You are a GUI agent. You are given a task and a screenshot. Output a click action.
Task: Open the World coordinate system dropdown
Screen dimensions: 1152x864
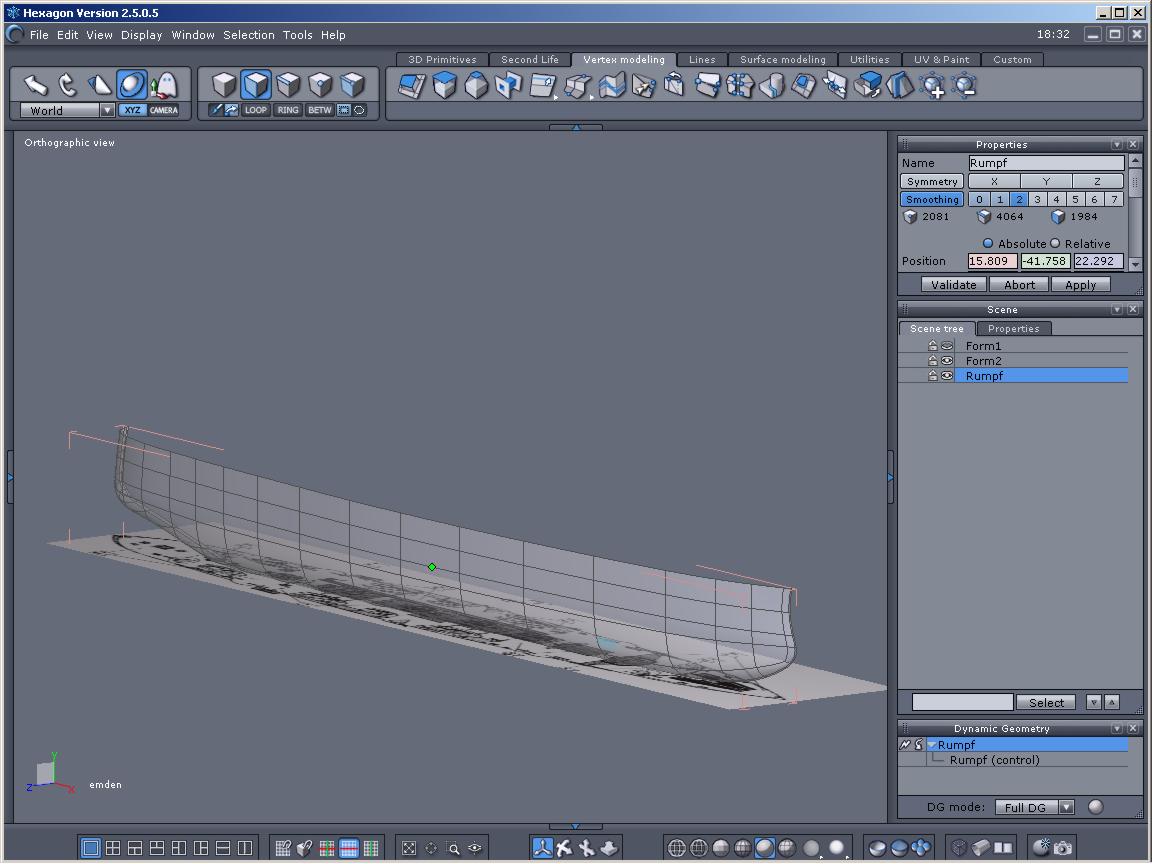tap(107, 110)
